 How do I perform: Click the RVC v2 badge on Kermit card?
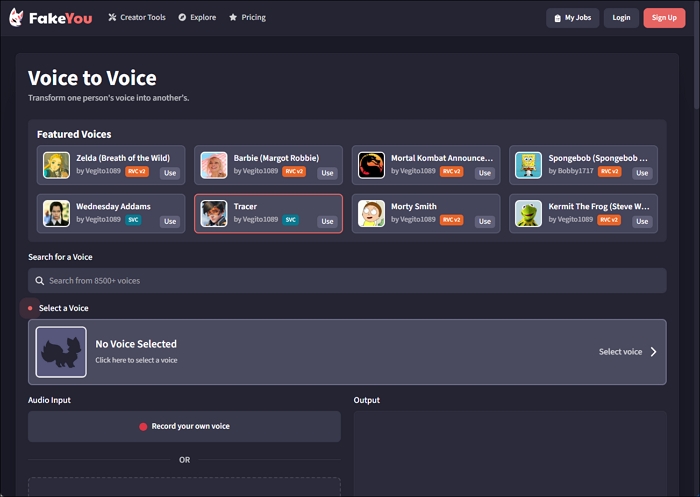pos(609,220)
